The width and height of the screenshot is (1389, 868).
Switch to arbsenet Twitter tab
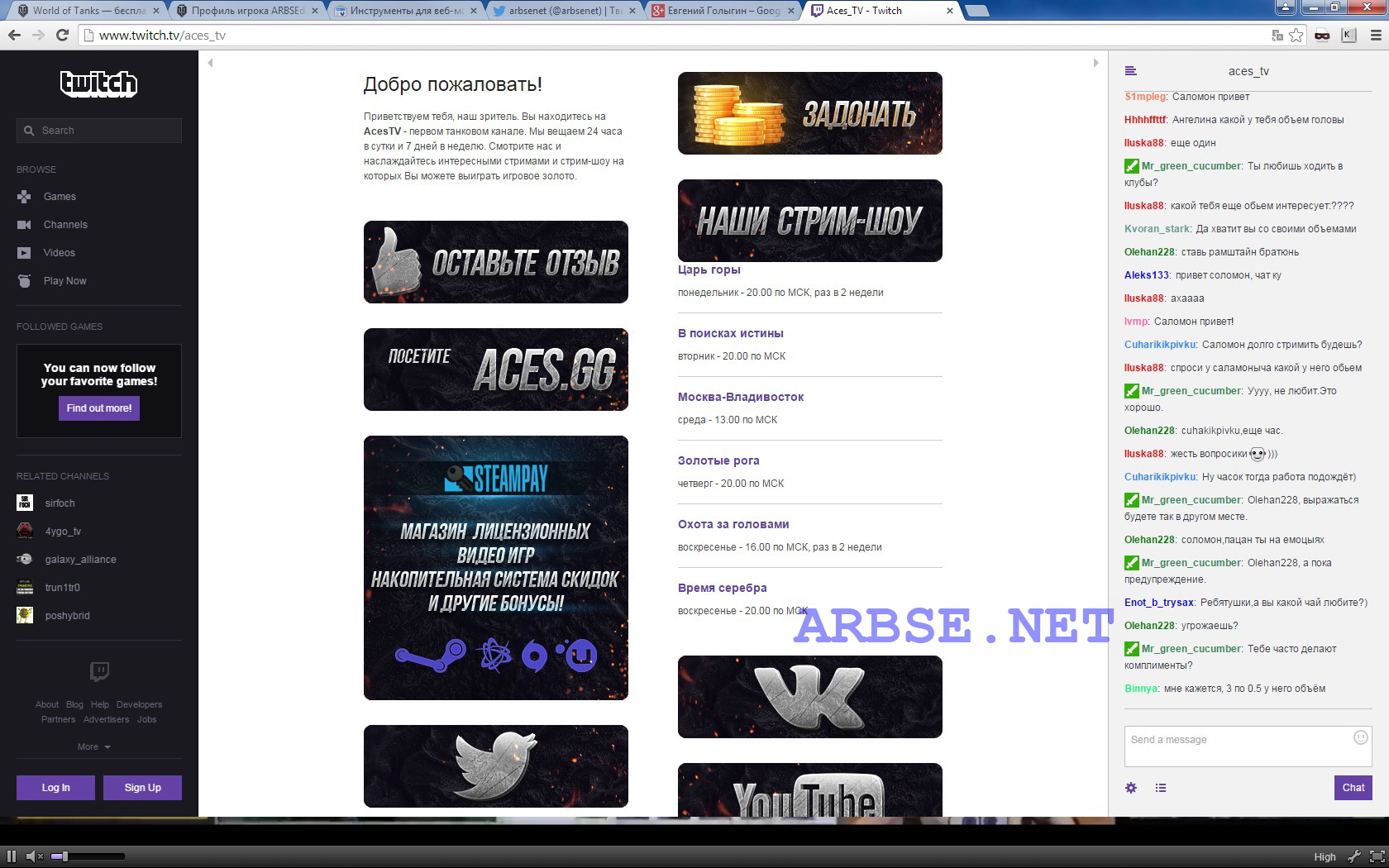pos(565,11)
